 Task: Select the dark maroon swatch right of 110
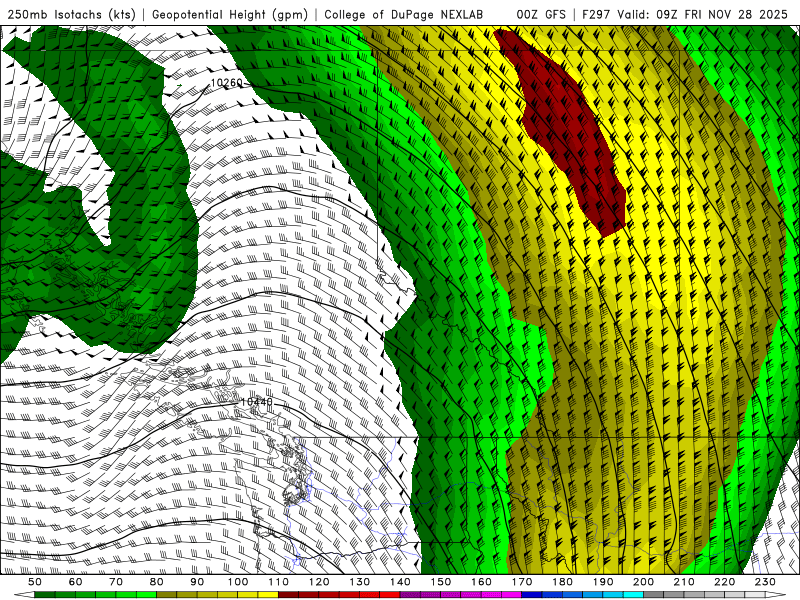[x=288, y=595]
